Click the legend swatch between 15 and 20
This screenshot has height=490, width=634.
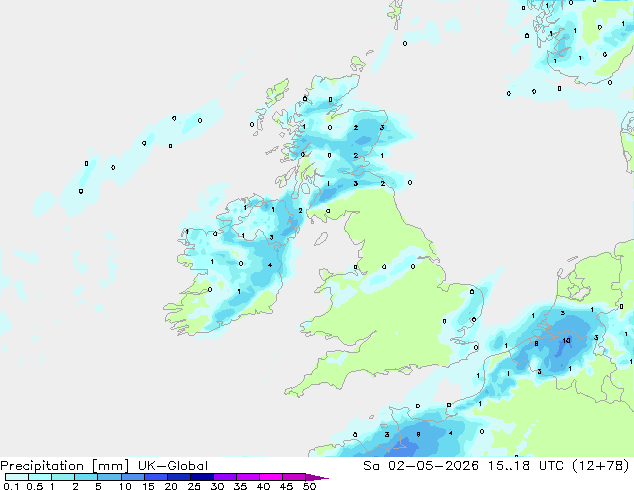155,477
